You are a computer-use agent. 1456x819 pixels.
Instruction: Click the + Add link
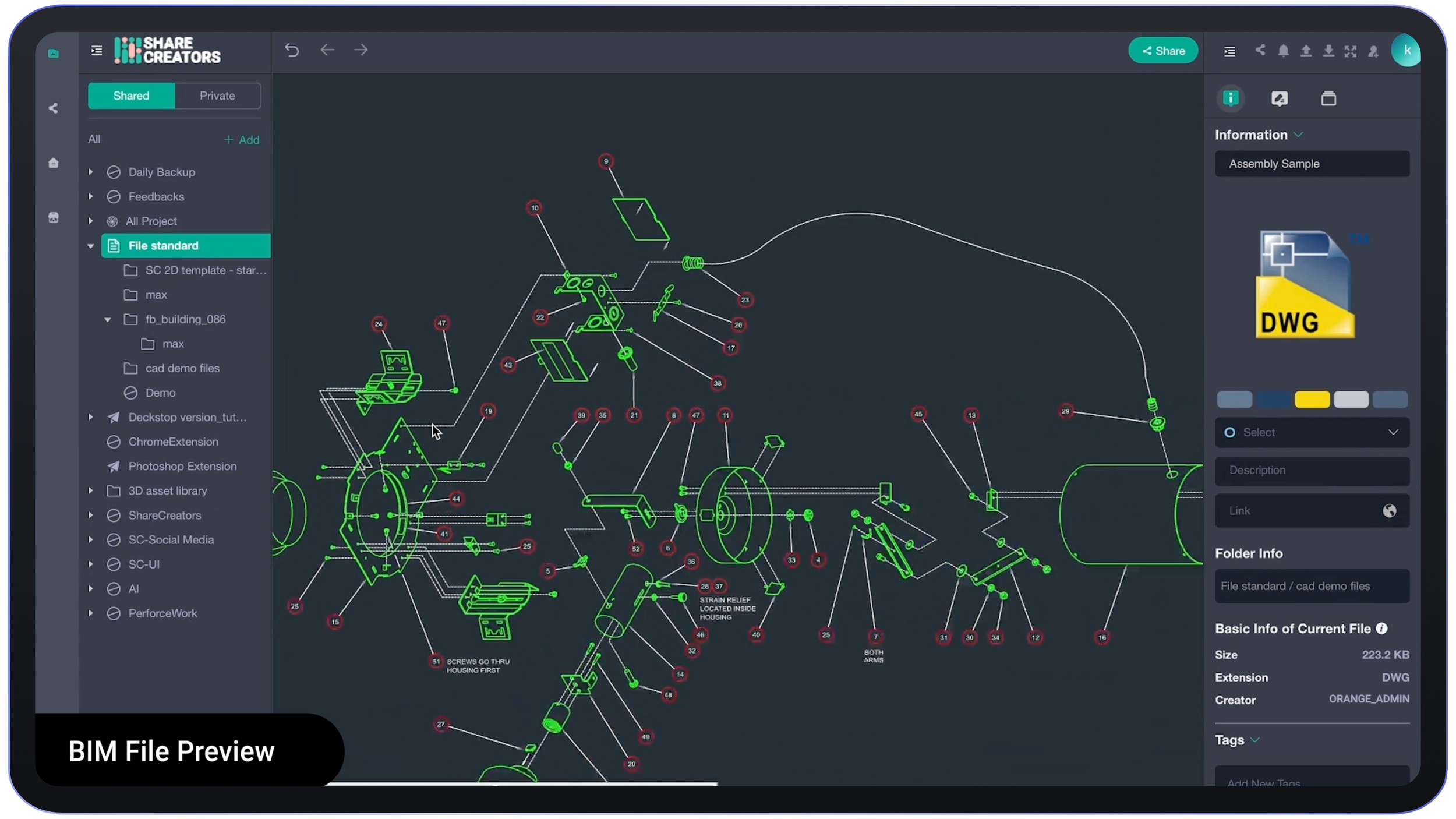point(242,140)
